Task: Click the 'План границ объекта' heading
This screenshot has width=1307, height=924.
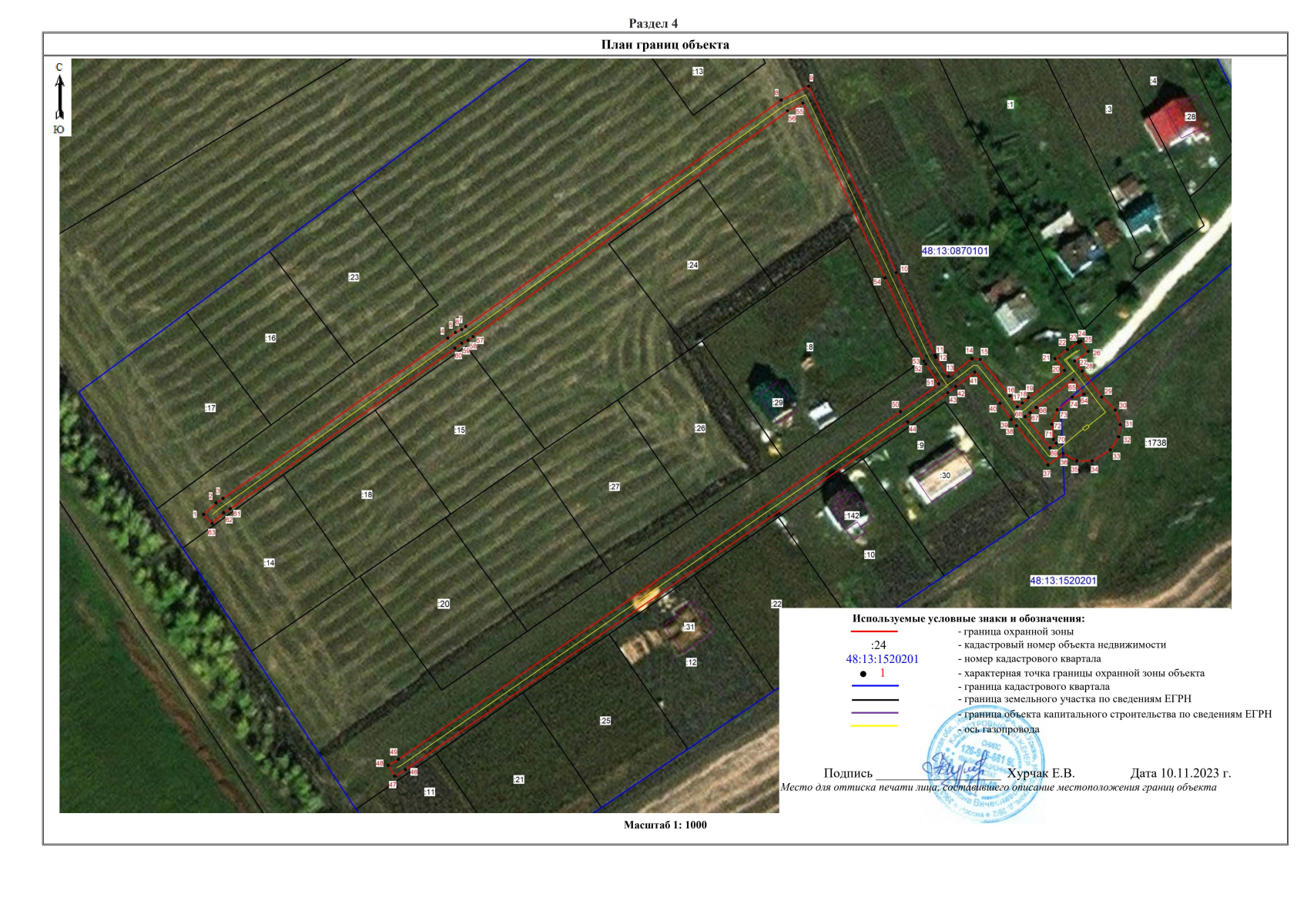Action: 665,45
